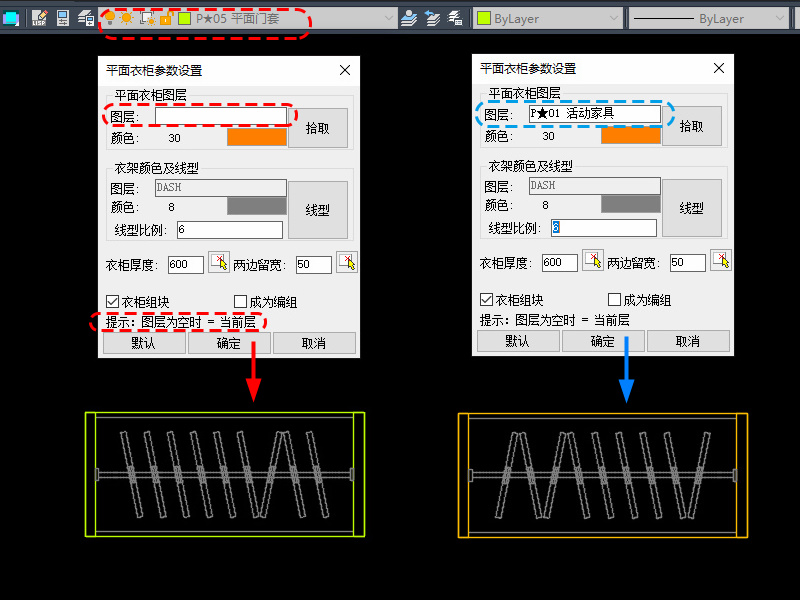The image size is (800, 600).
Task: Click 衣柜厚度 field in right dialog
Action: pos(560,262)
